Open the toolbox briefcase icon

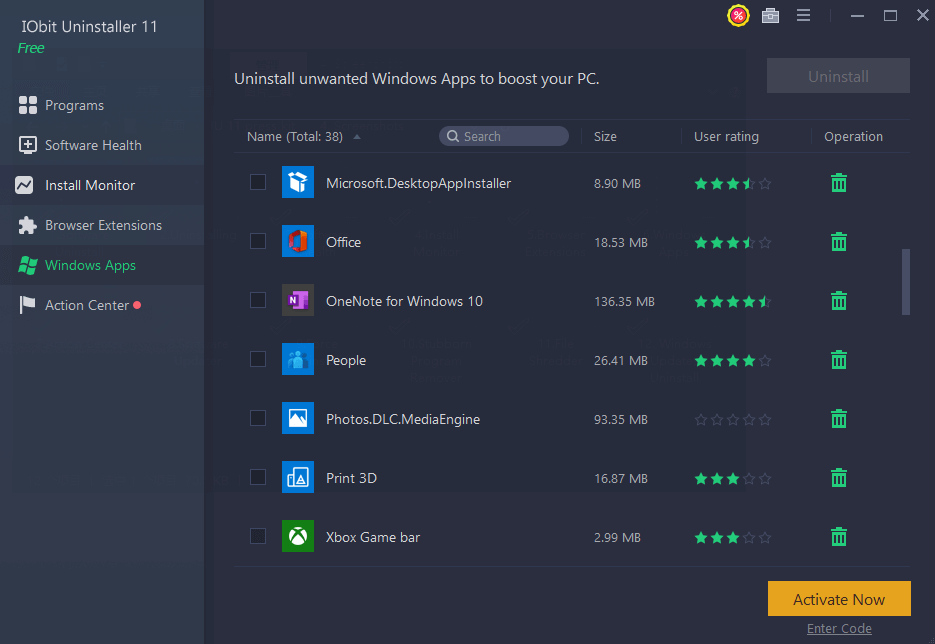tap(770, 16)
